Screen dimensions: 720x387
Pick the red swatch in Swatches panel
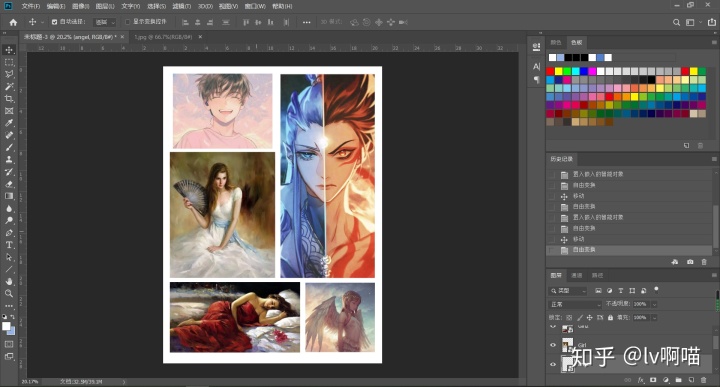click(550, 71)
